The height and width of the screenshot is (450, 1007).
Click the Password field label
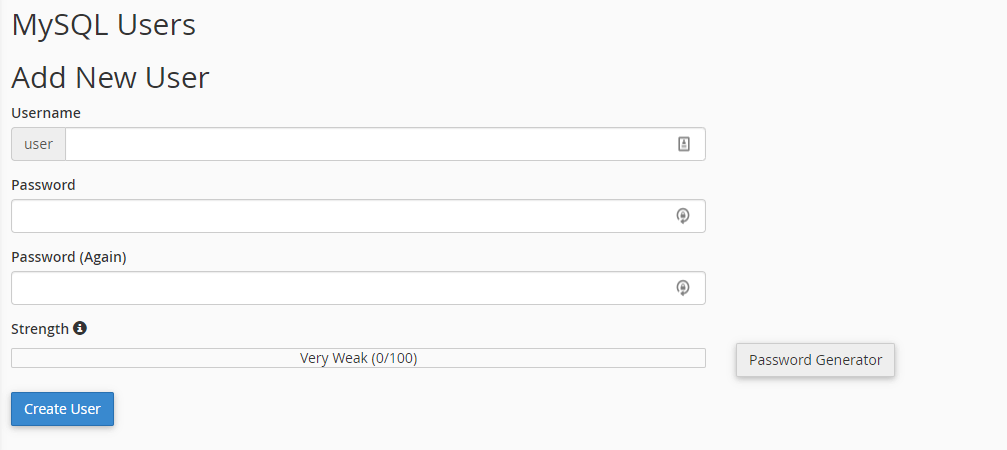click(x=43, y=185)
